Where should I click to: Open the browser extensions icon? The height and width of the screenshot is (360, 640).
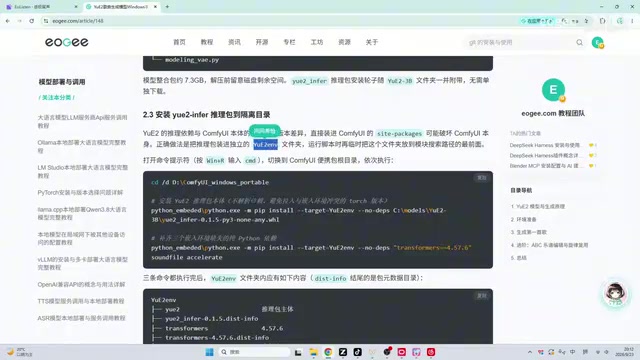603,21
